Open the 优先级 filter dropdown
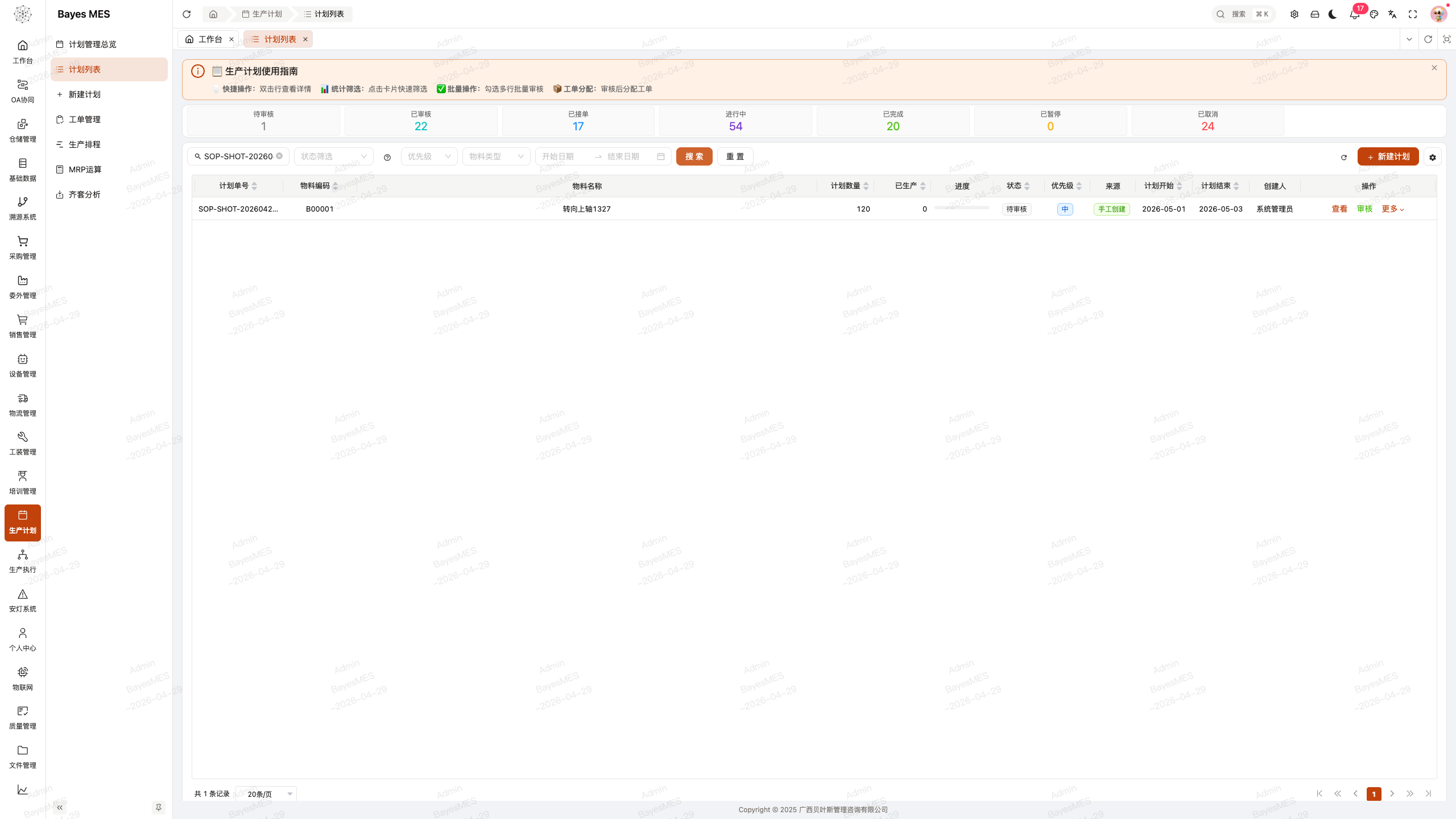The image size is (1456, 819). pos(429,156)
